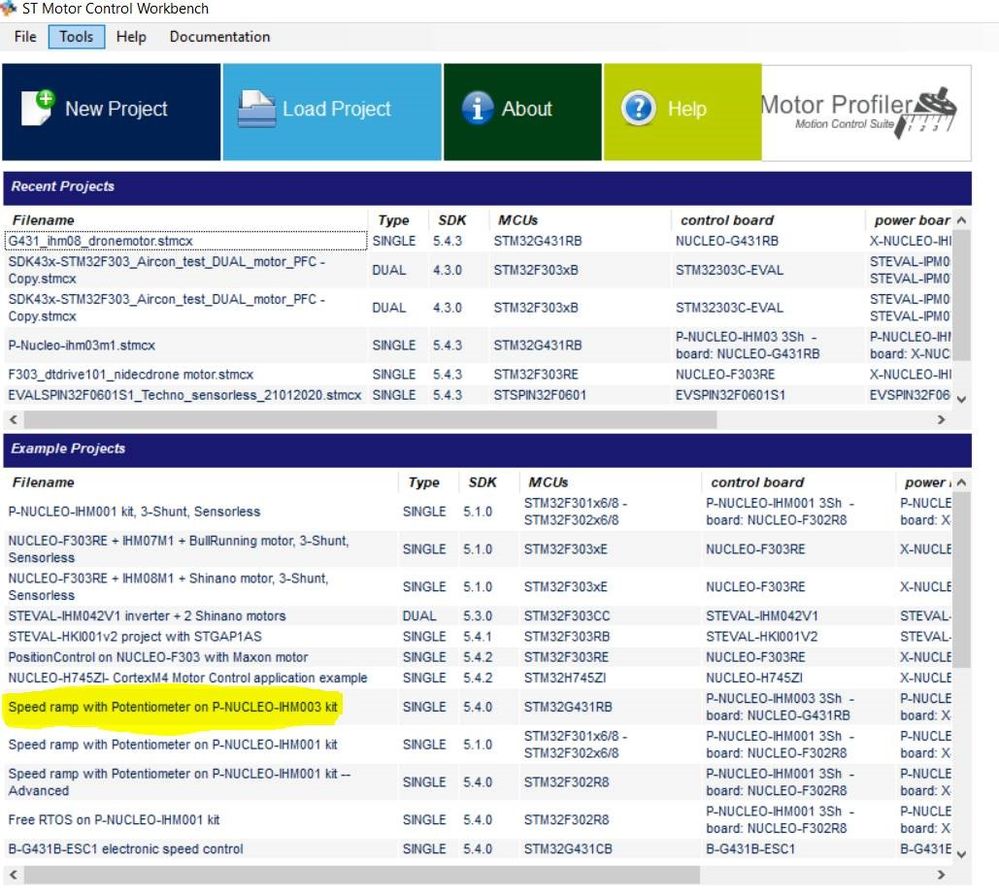Click the Example Projects horizontal scrollbar thumb
Screen dimensions: 999x894
[x=362, y=875]
